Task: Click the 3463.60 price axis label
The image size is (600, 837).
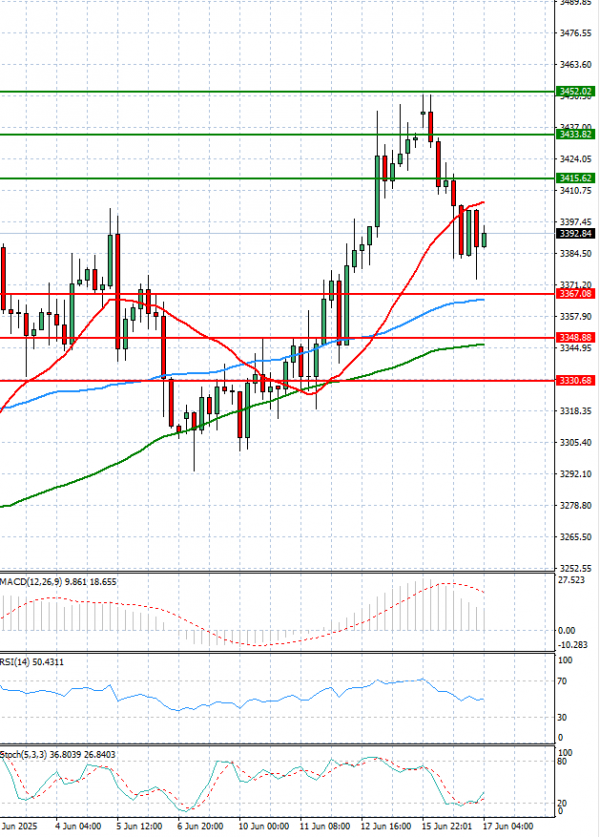Action: 575,65
